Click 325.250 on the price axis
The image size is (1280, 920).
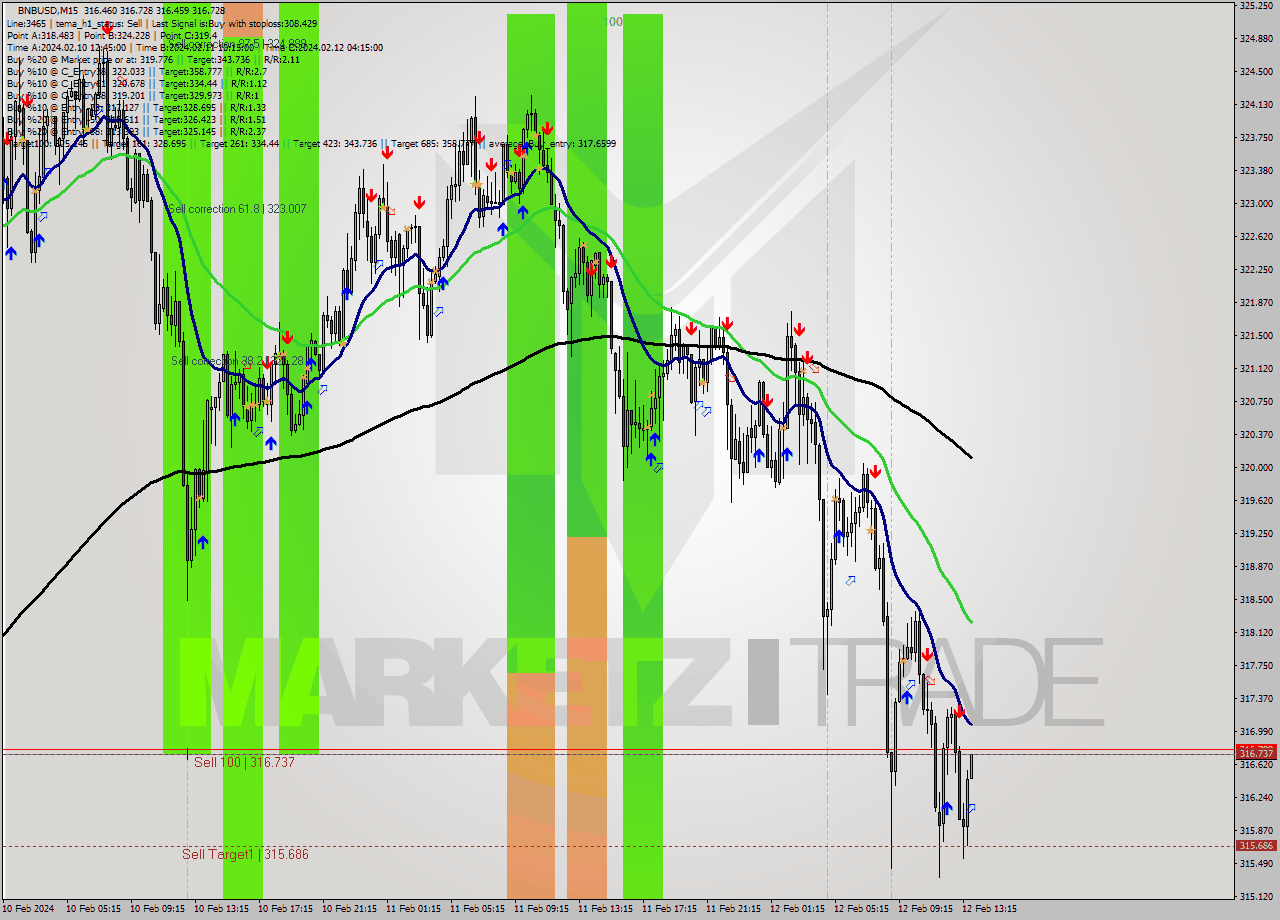[1256, 6]
